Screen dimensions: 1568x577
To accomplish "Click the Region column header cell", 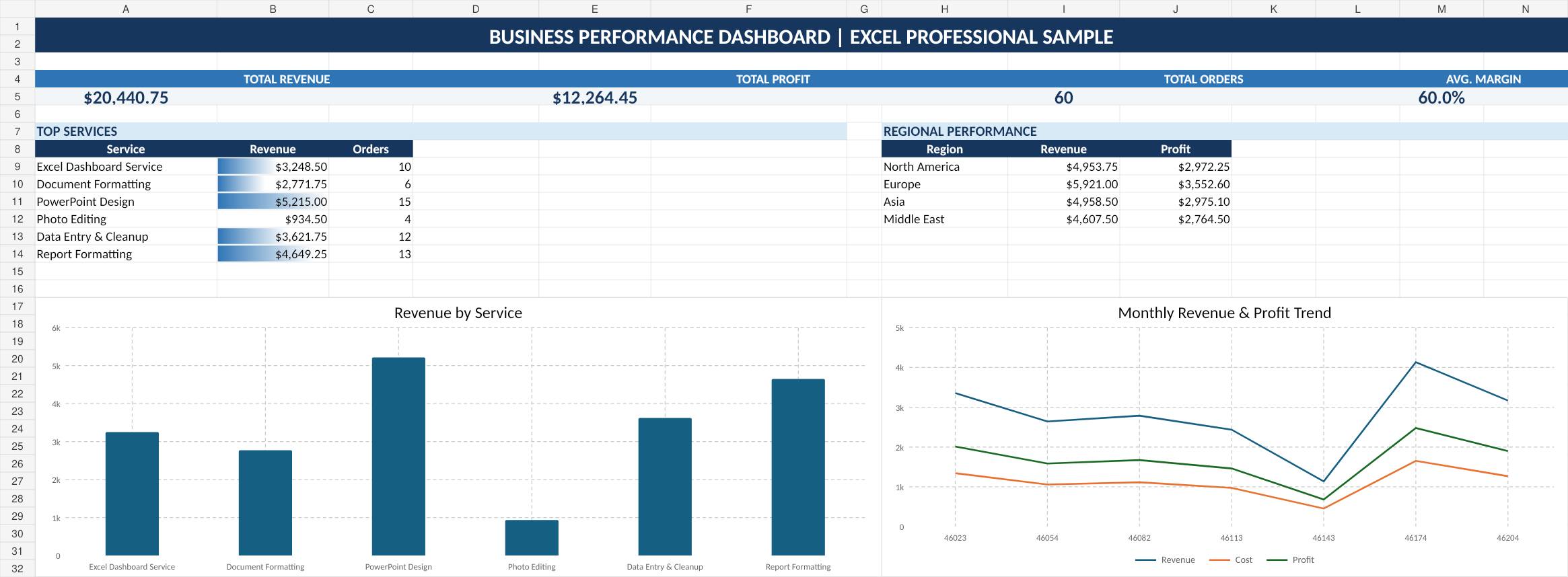I will pos(944,149).
